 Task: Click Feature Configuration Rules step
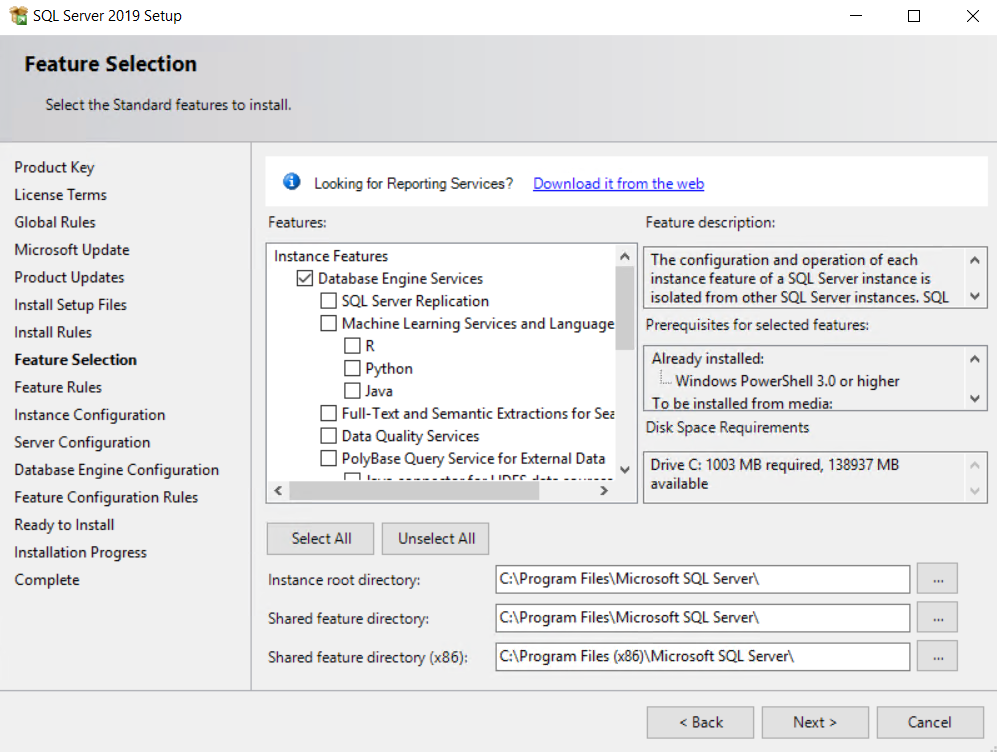pos(106,497)
